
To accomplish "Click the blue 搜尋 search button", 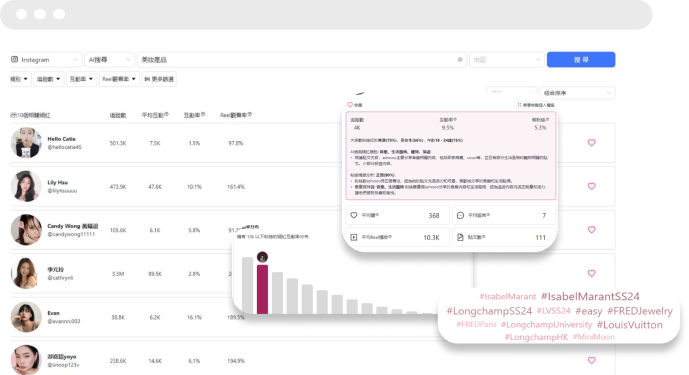I will [581, 59].
